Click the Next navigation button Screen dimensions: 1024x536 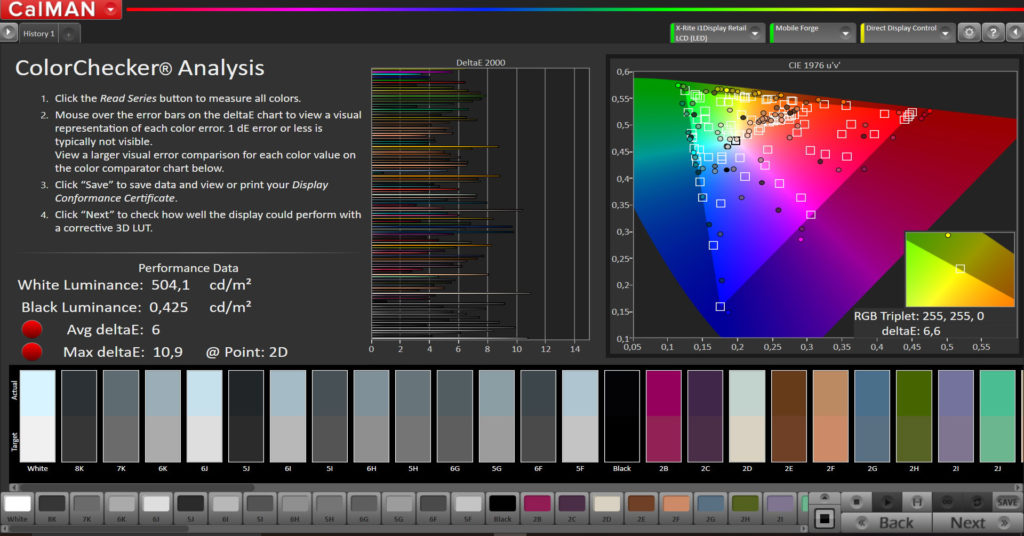click(967, 522)
